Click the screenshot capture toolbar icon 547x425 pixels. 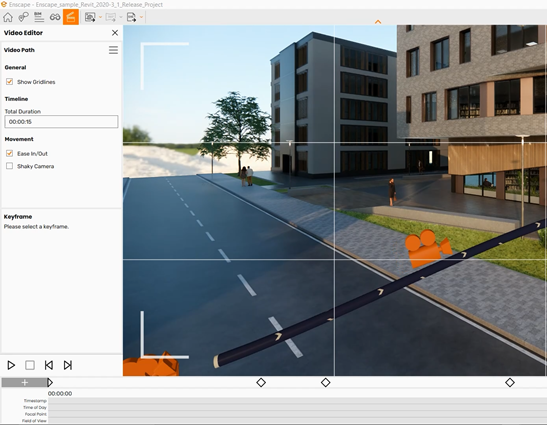[x=90, y=17]
